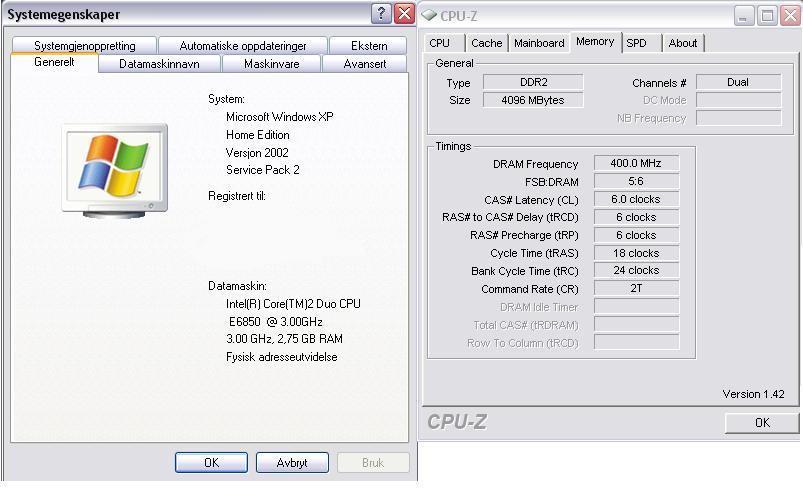The width and height of the screenshot is (803, 490).
Task: Select the Memory tab in CPU-Z
Action: [595, 41]
